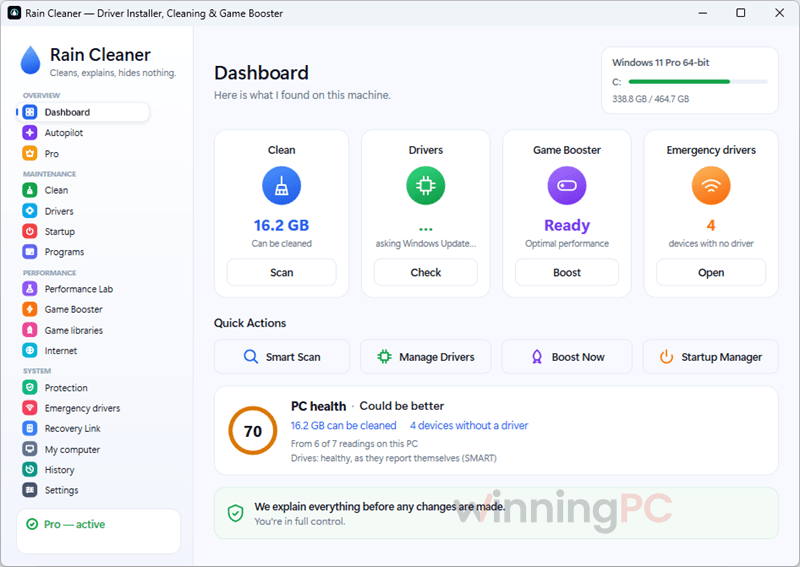Click the green chip icon on Drivers card
This screenshot has width=800, height=567.
coord(426,186)
